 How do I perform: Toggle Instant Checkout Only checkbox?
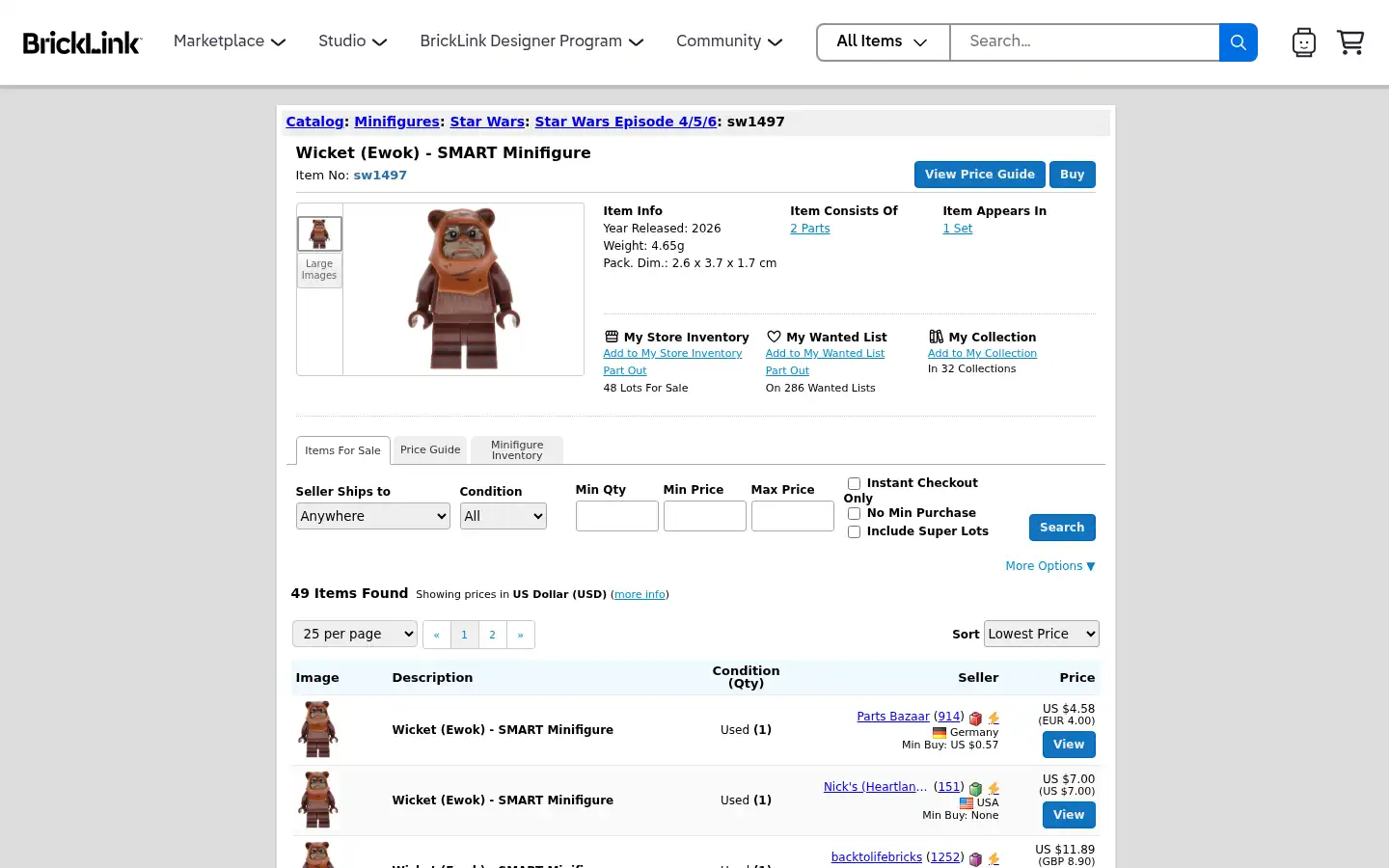(x=854, y=483)
